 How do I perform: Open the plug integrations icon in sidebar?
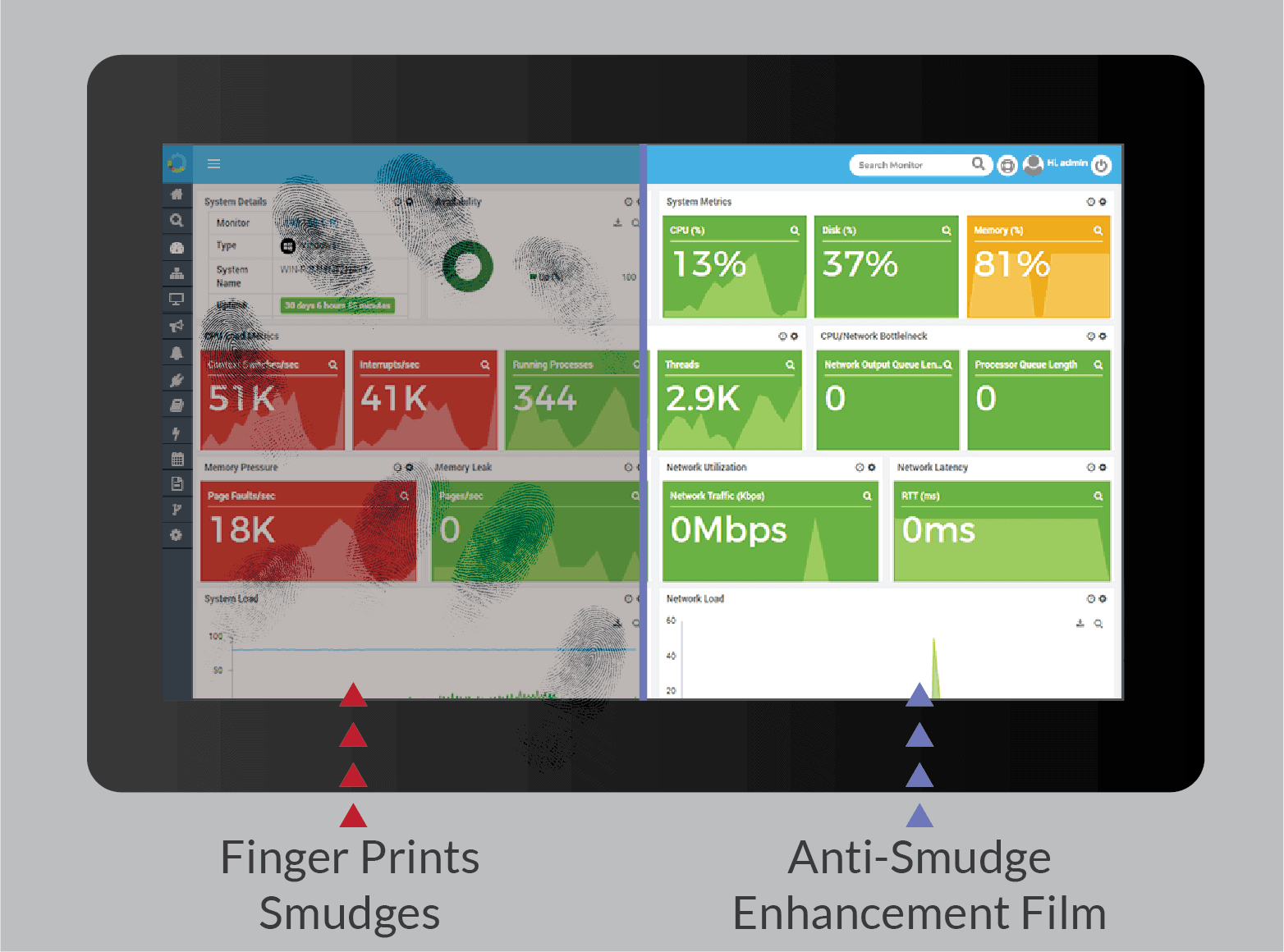click(176, 379)
